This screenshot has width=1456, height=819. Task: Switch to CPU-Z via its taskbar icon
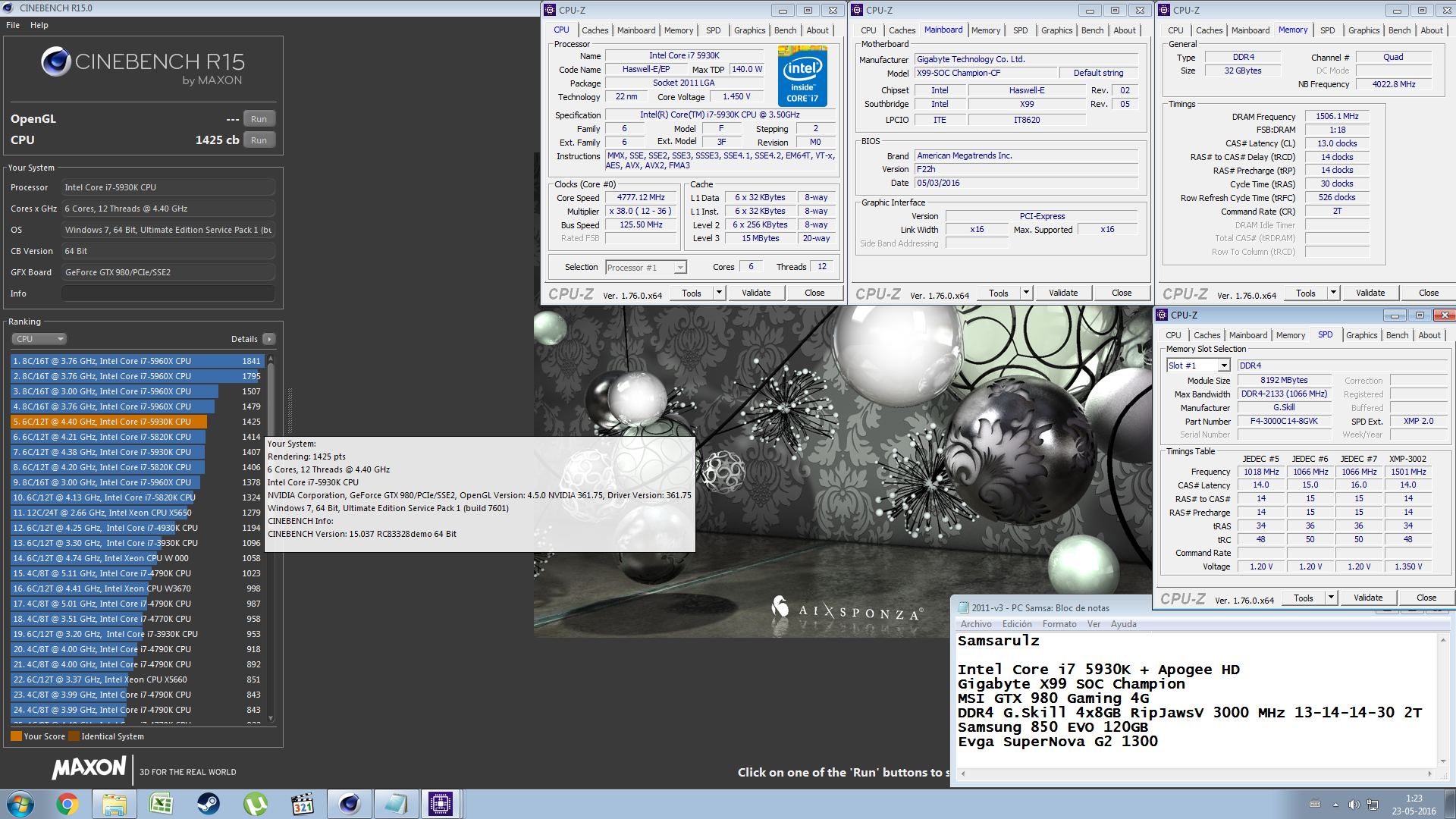(x=441, y=804)
